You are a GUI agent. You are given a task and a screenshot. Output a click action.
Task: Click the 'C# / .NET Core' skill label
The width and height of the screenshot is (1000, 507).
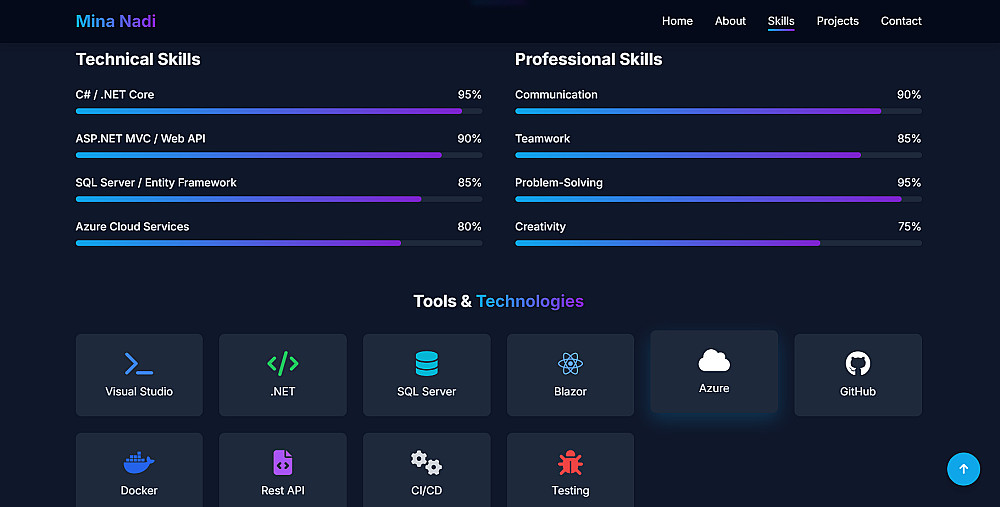[115, 94]
